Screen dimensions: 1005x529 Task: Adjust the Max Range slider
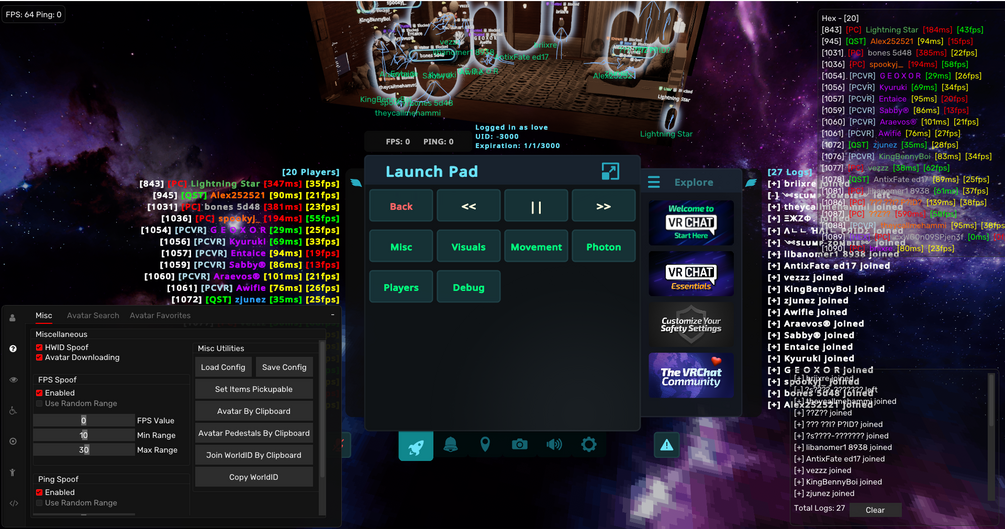click(x=83, y=450)
